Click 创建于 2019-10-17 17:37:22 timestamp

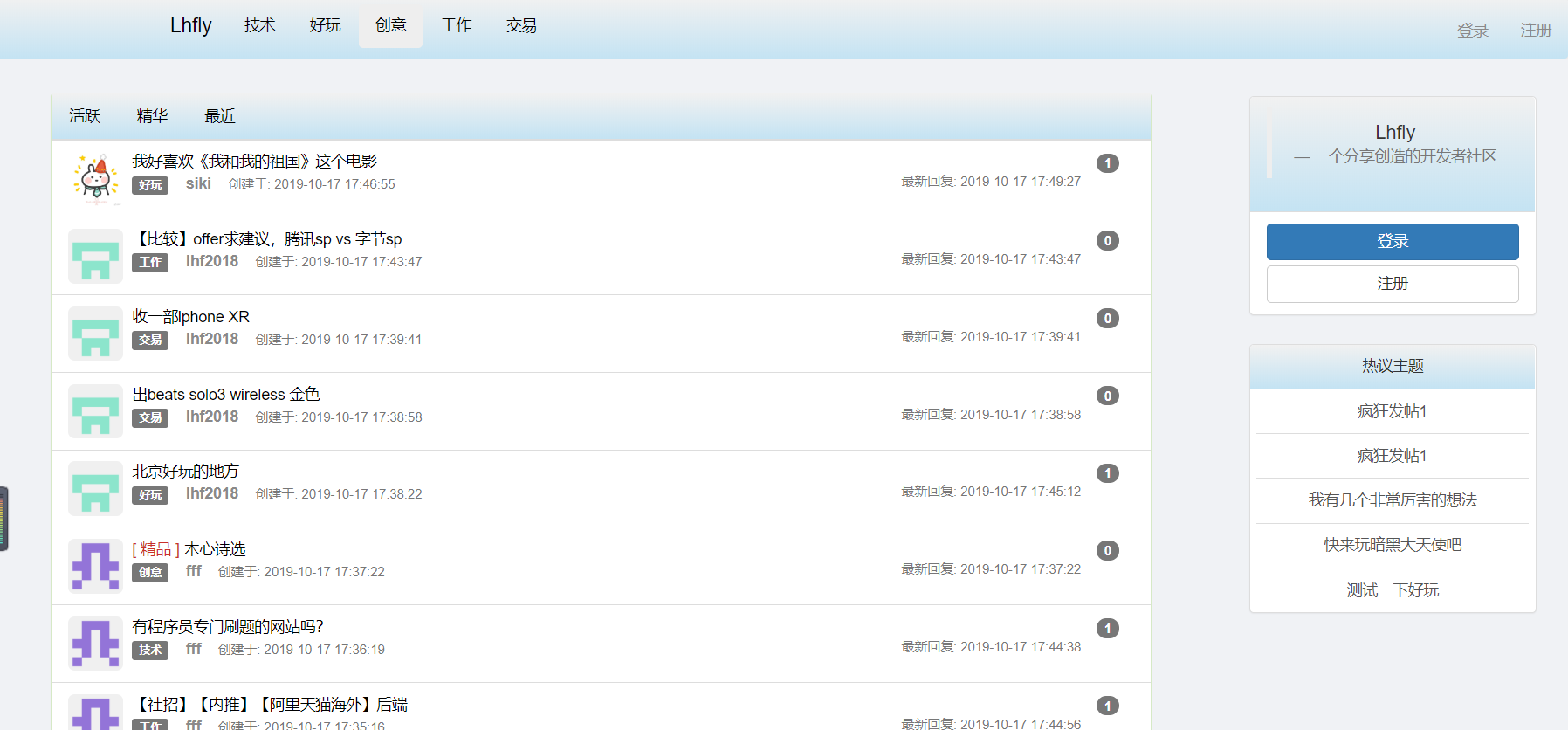(x=301, y=572)
